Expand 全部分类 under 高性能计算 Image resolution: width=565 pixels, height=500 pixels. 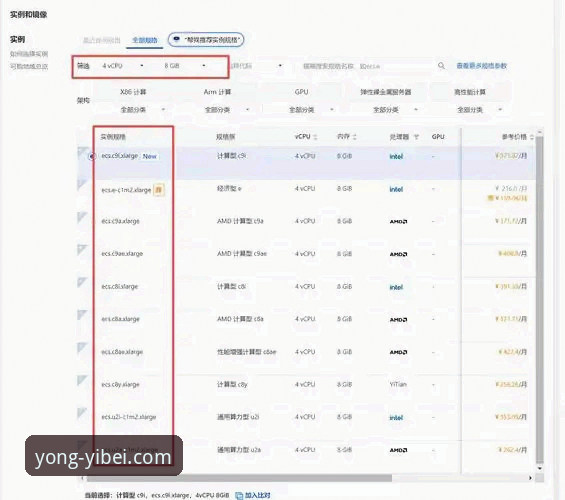point(480,110)
